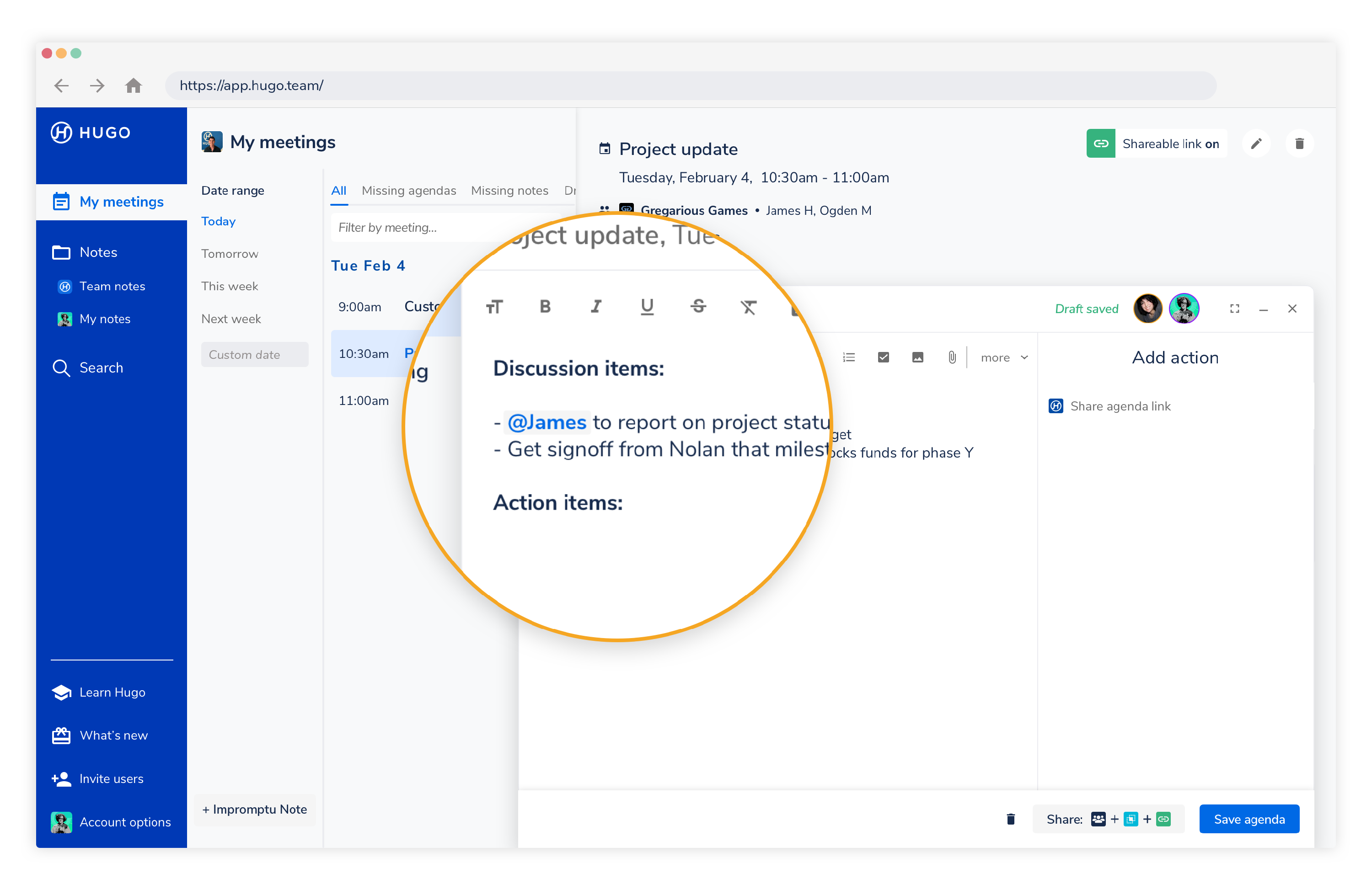This screenshot has height=884, width=1372.
Task: Switch to the Missing agendas tab
Action: coord(408,191)
